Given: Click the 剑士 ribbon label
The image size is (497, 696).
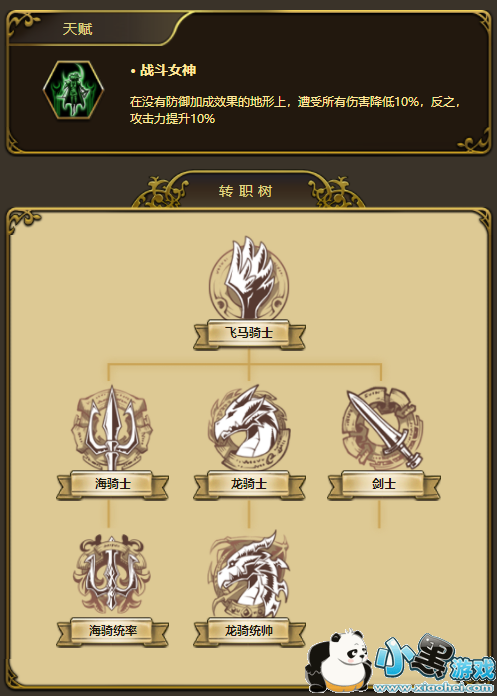Looking at the screenshot, I should [x=384, y=484].
